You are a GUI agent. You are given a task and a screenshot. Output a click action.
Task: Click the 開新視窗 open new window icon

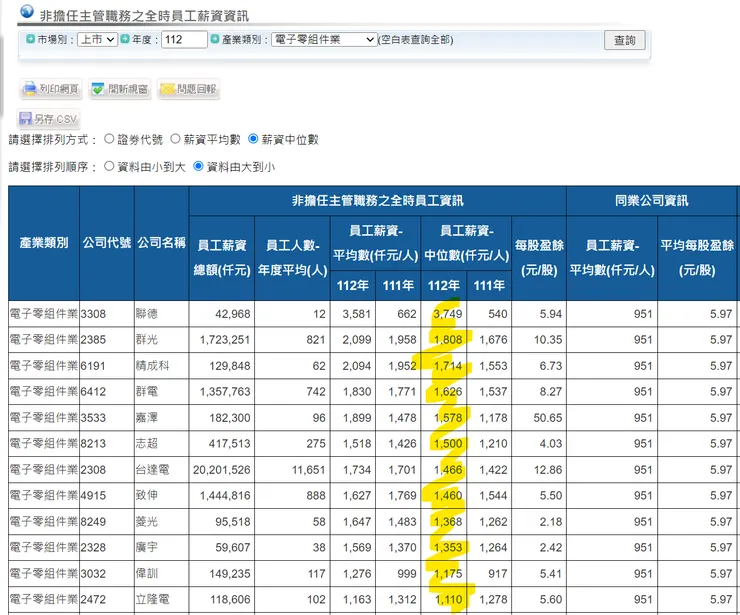98,90
